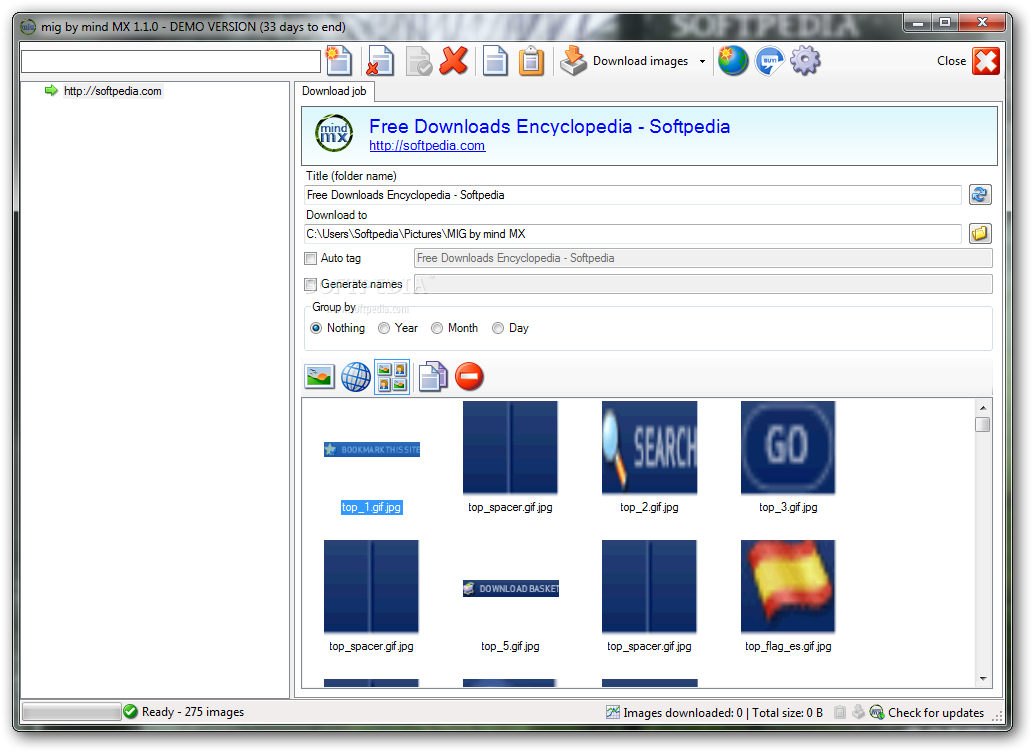Click the Check for updates globe icon
Screen dimensions: 1033x752
pos(877,712)
